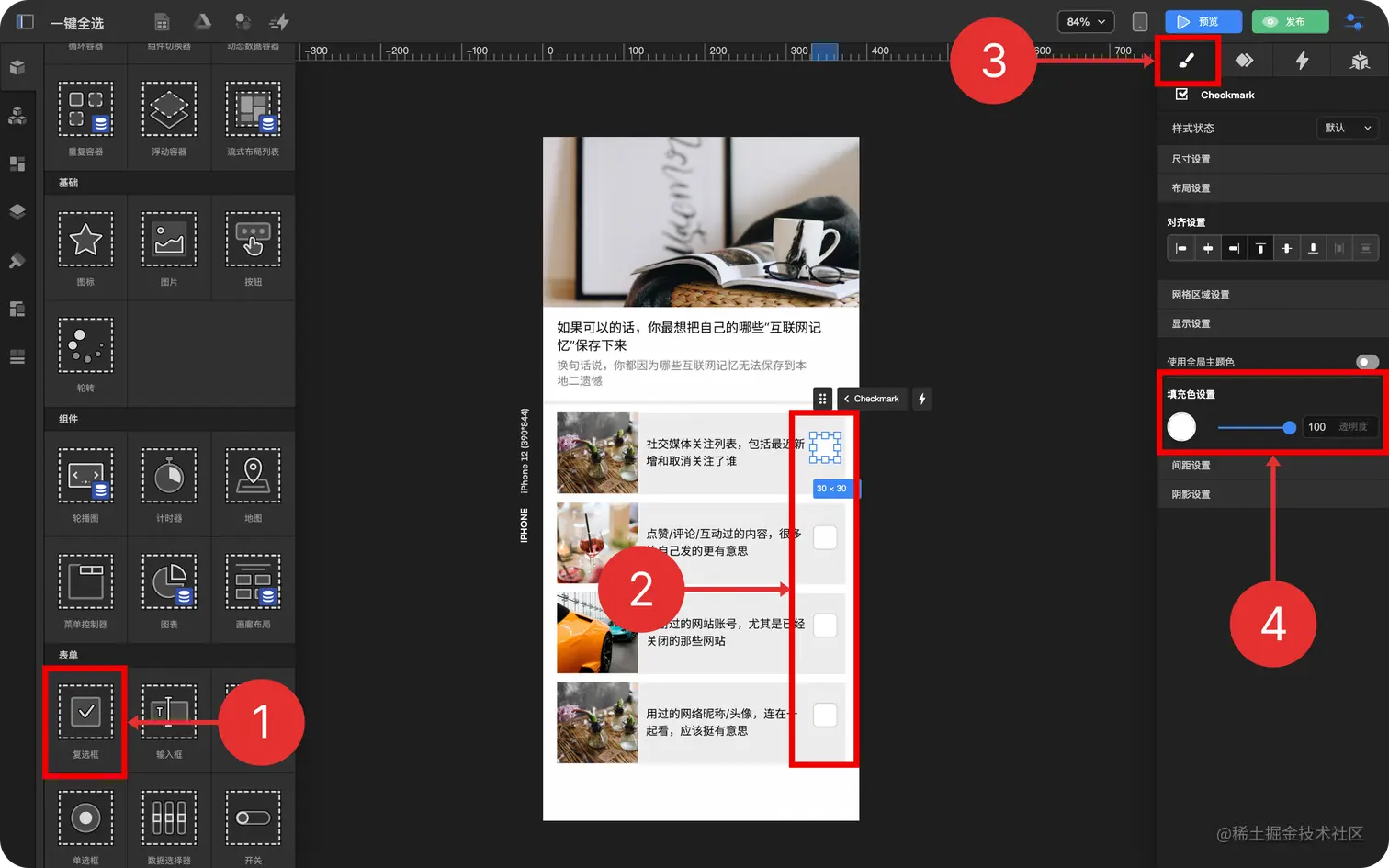This screenshot has width=1389, height=868.
Task: Click the Checkmark breadcrumb back label
Action: coord(872,399)
